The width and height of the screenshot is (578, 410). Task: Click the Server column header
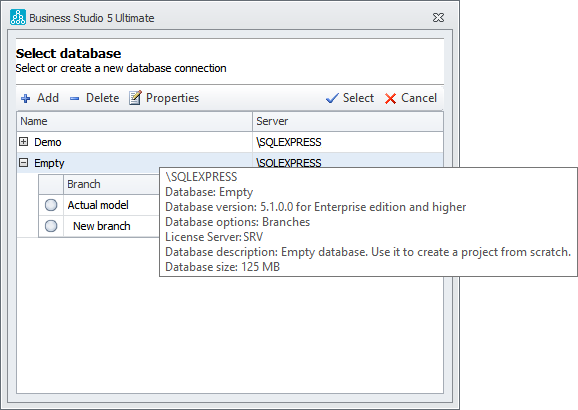tap(348, 121)
